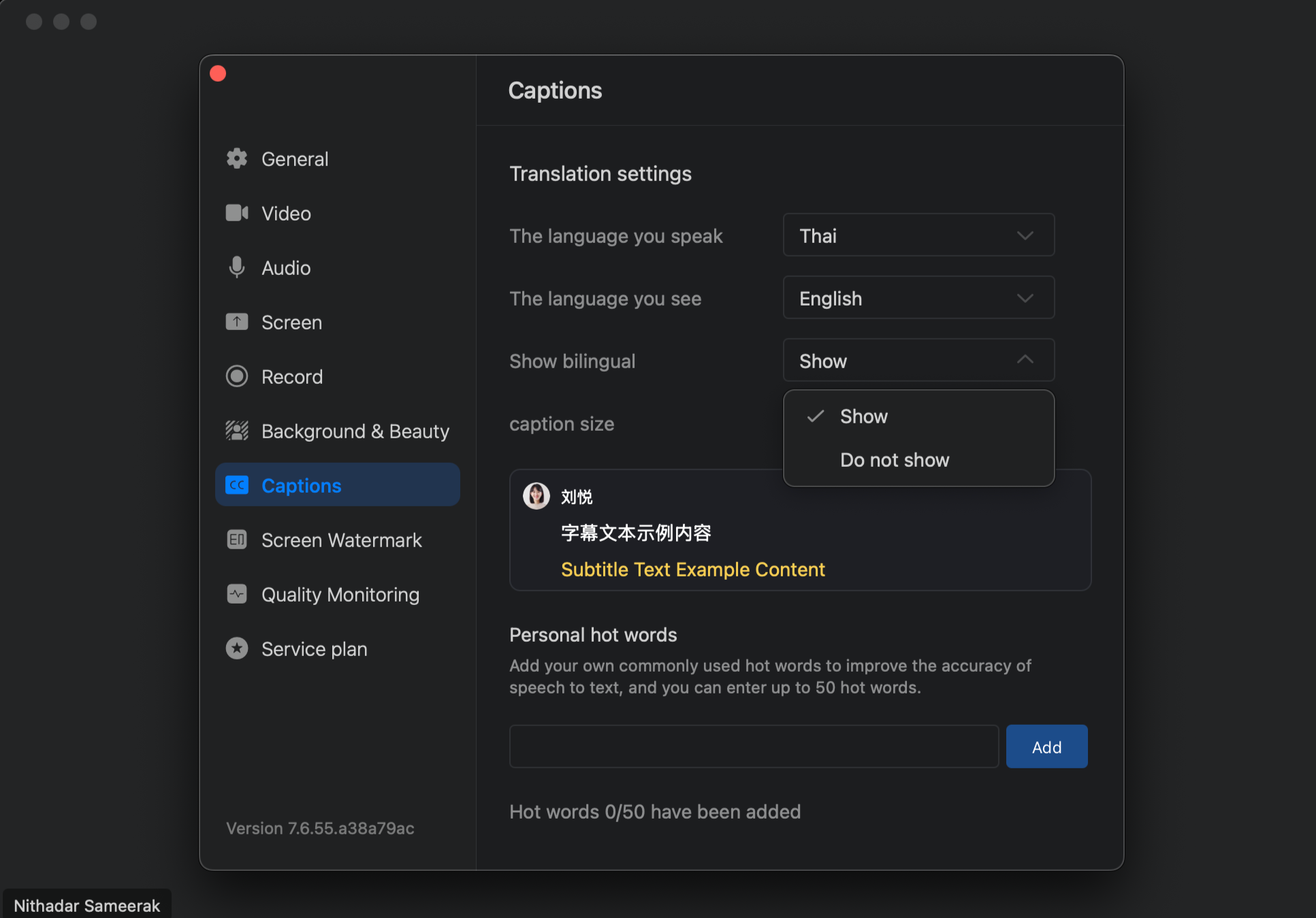Click the Quality Monitoring icon
Screen dimensions: 1316x918
[236, 594]
